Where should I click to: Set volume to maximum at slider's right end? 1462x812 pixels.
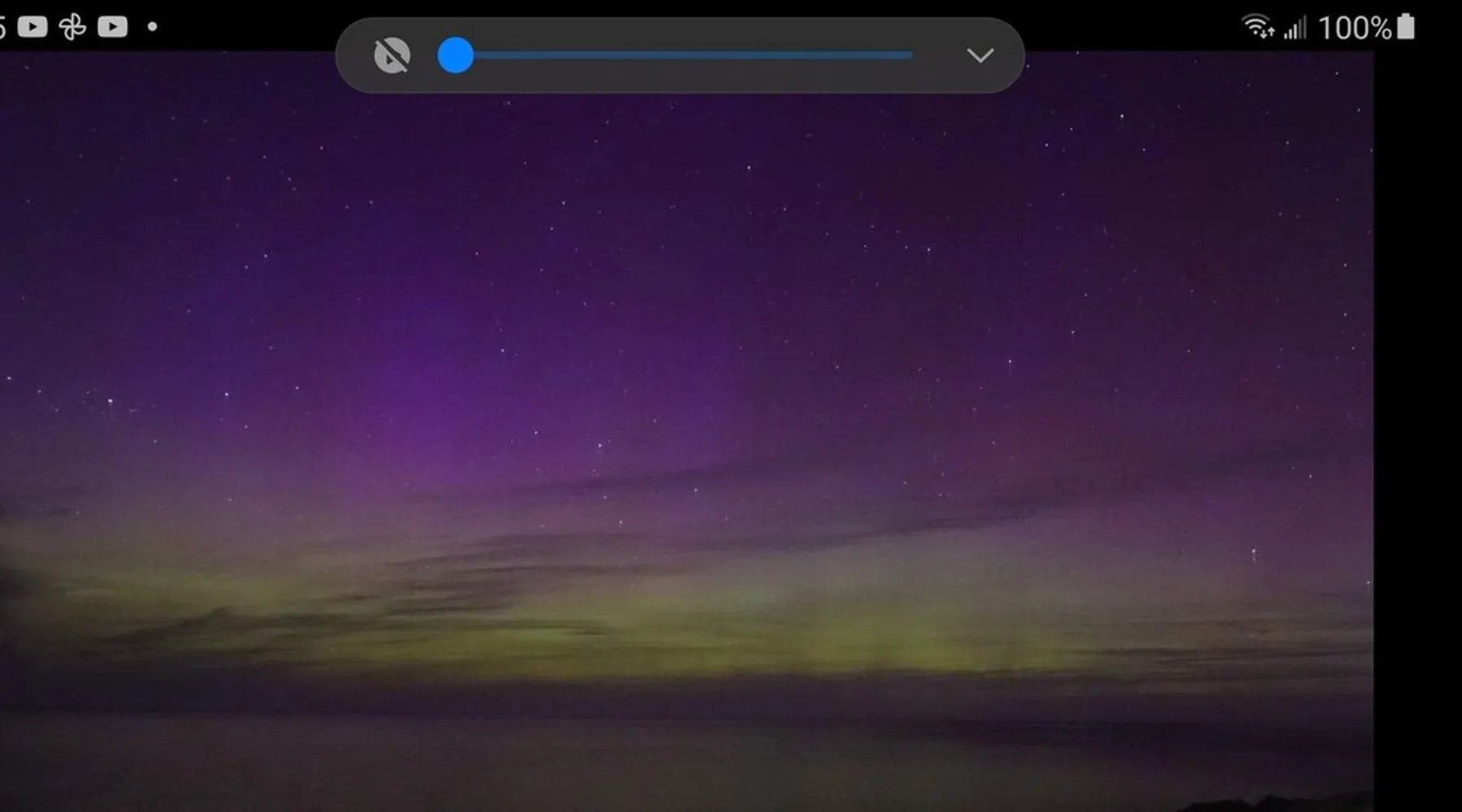(x=911, y=55)
